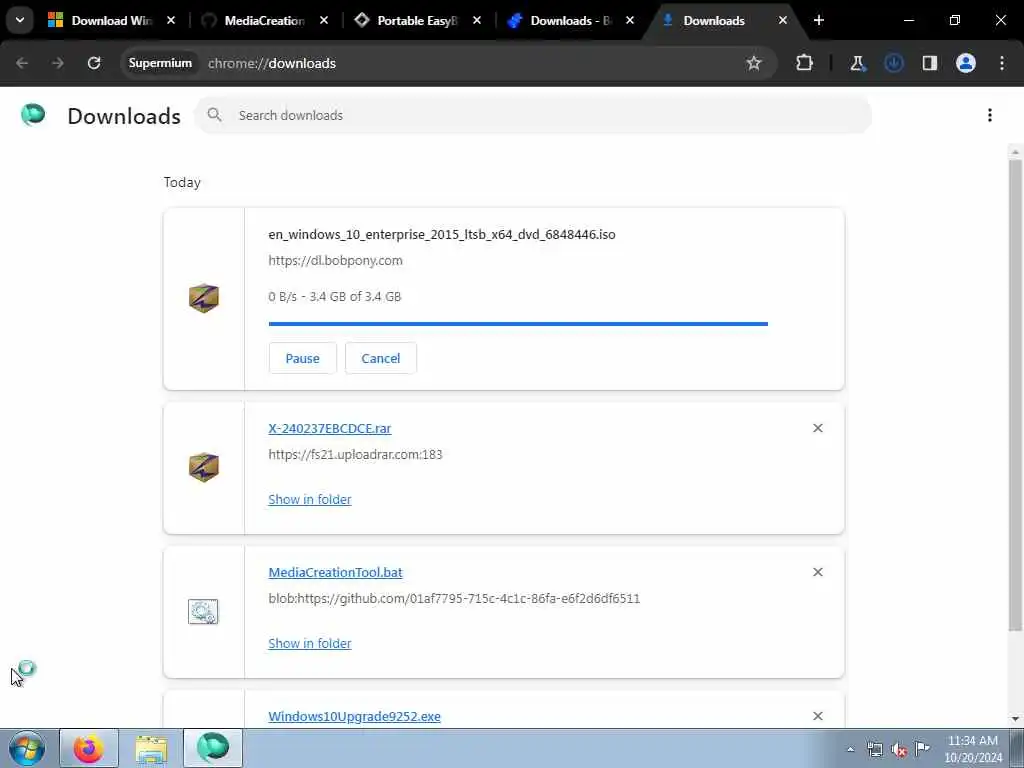Open File Explorer from the taskbar
Image resolution: width=1024 pixels, height=768 pixels.
152,748
